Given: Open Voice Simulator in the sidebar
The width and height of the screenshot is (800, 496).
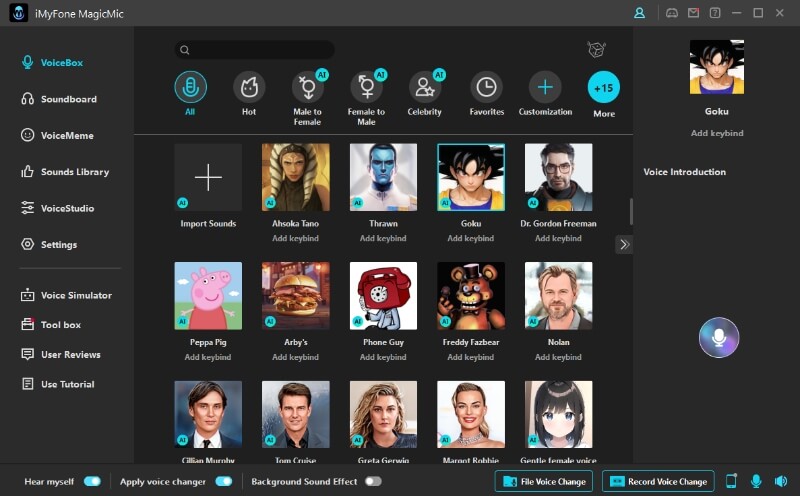Looking at the screenshot, I should [x=66, y=295].
